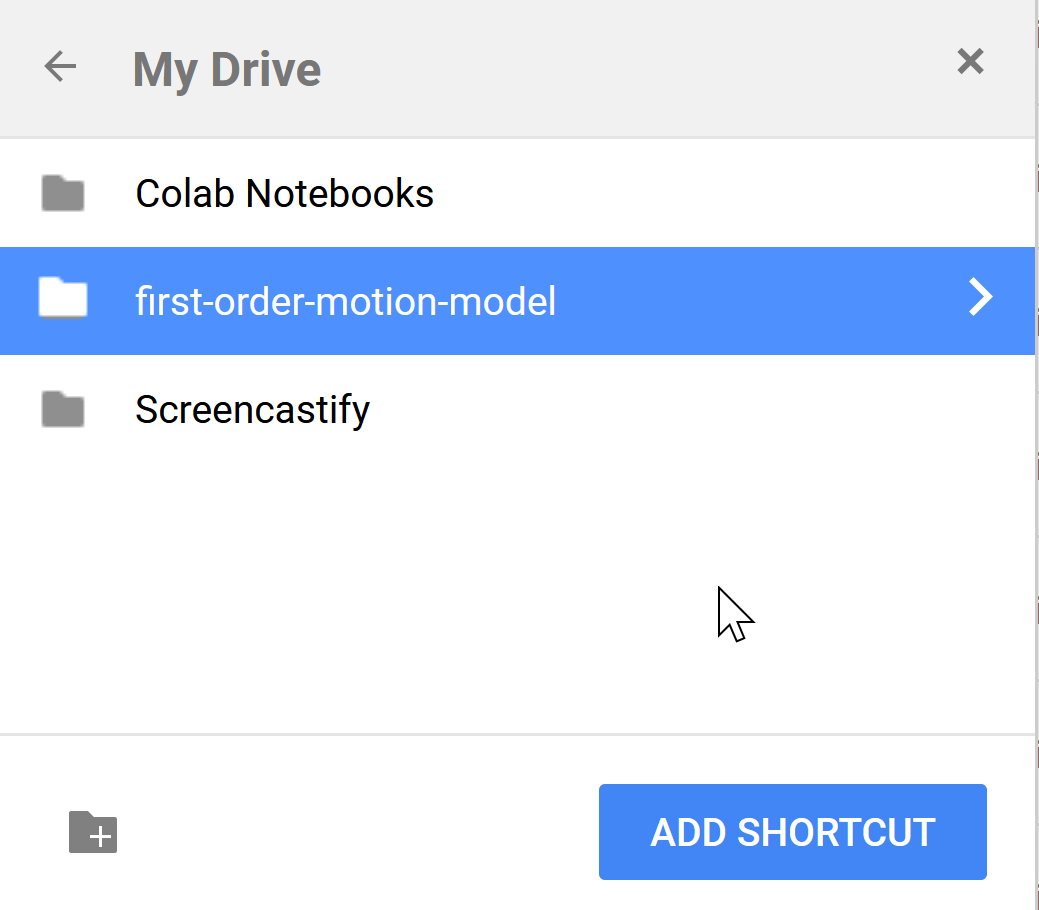The width and height of the screenshot is (1039, 910).
Task: Go back using the left arrow icon
Action: [60, 66]
